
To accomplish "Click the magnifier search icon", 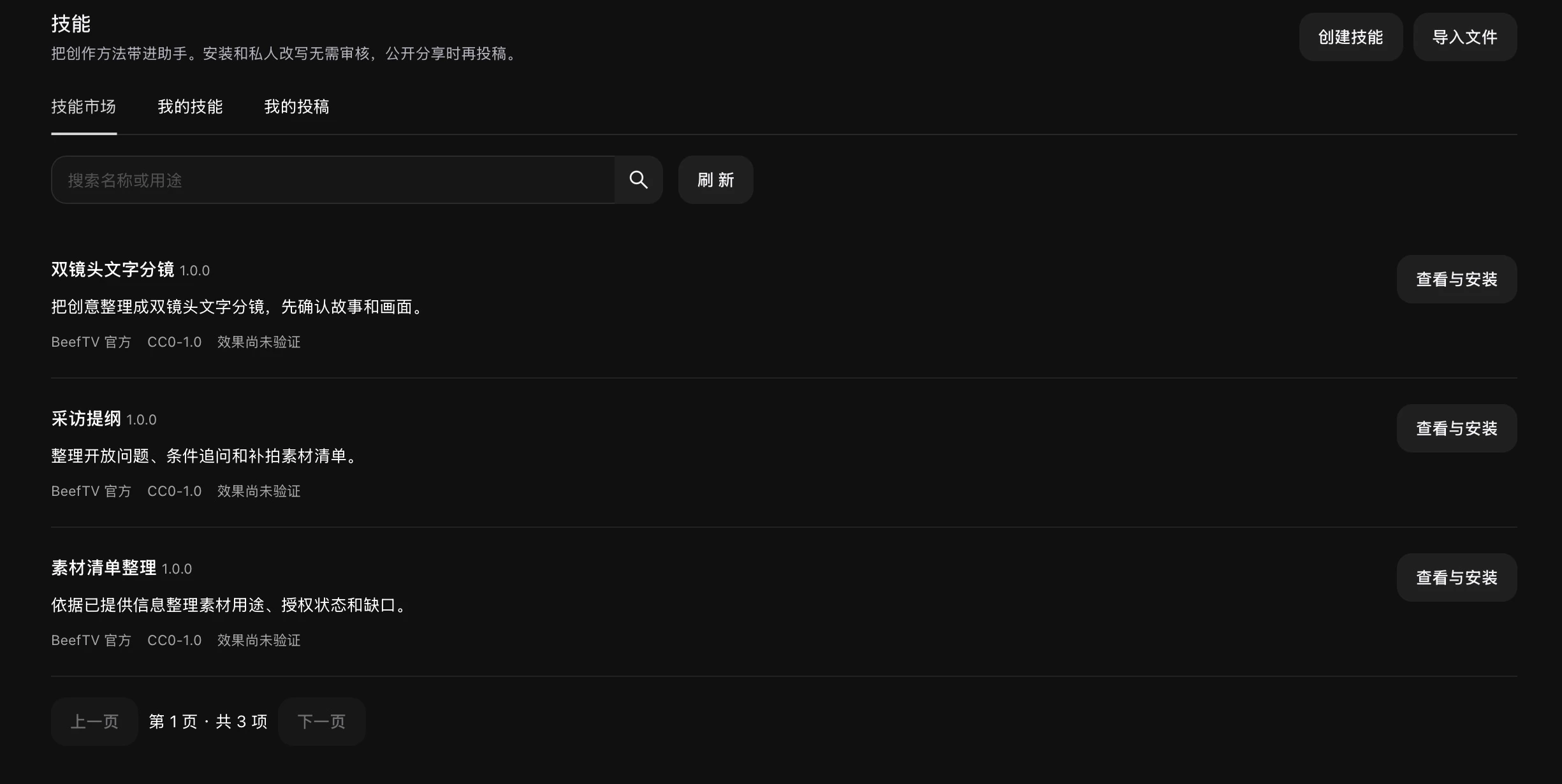I will pos(638,180).
